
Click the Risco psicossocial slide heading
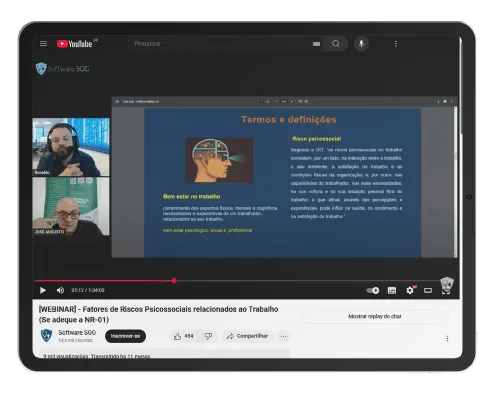(317, 139)
